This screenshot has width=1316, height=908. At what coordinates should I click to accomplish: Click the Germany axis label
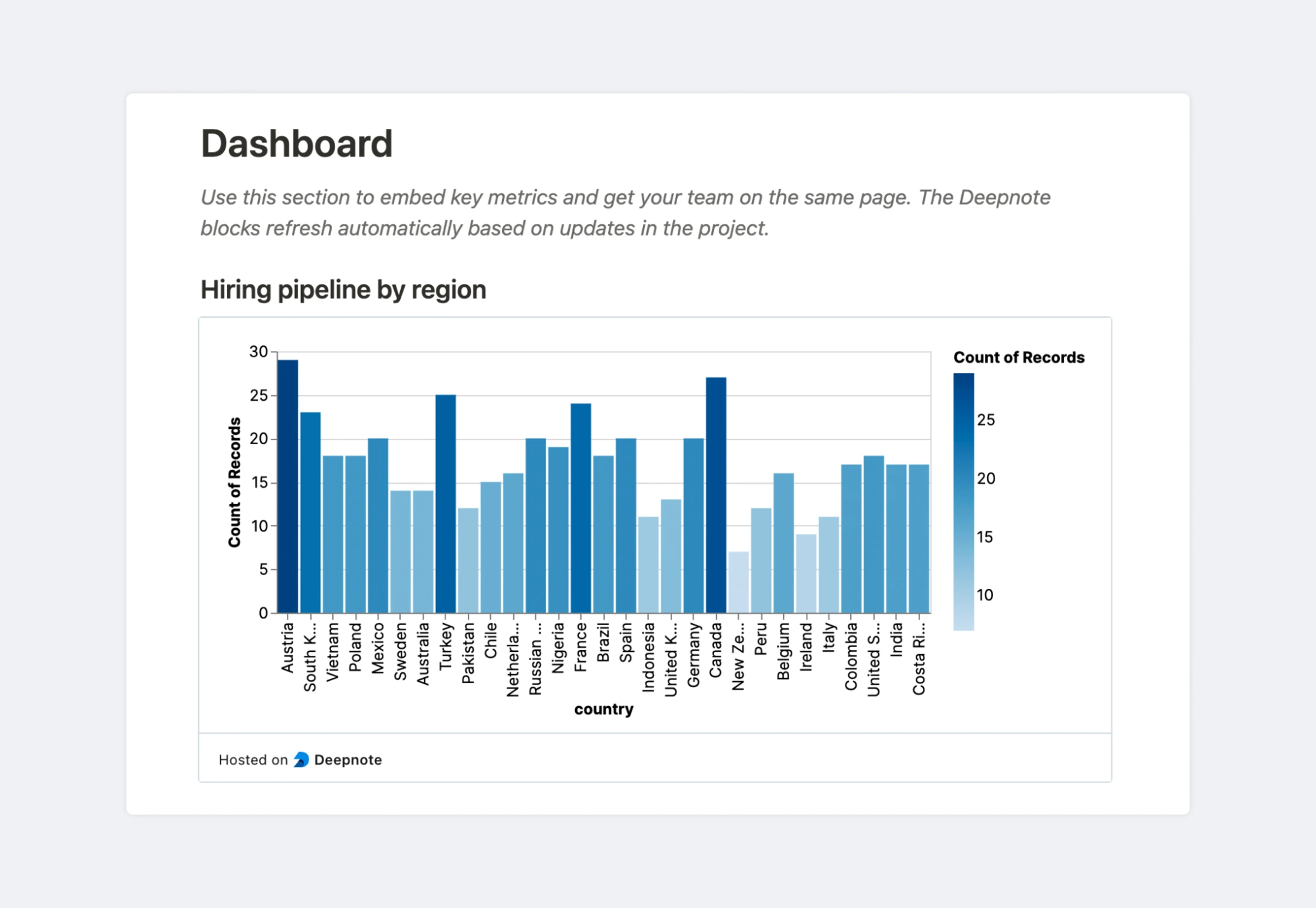pyautogui.click(x=693, y=654)
